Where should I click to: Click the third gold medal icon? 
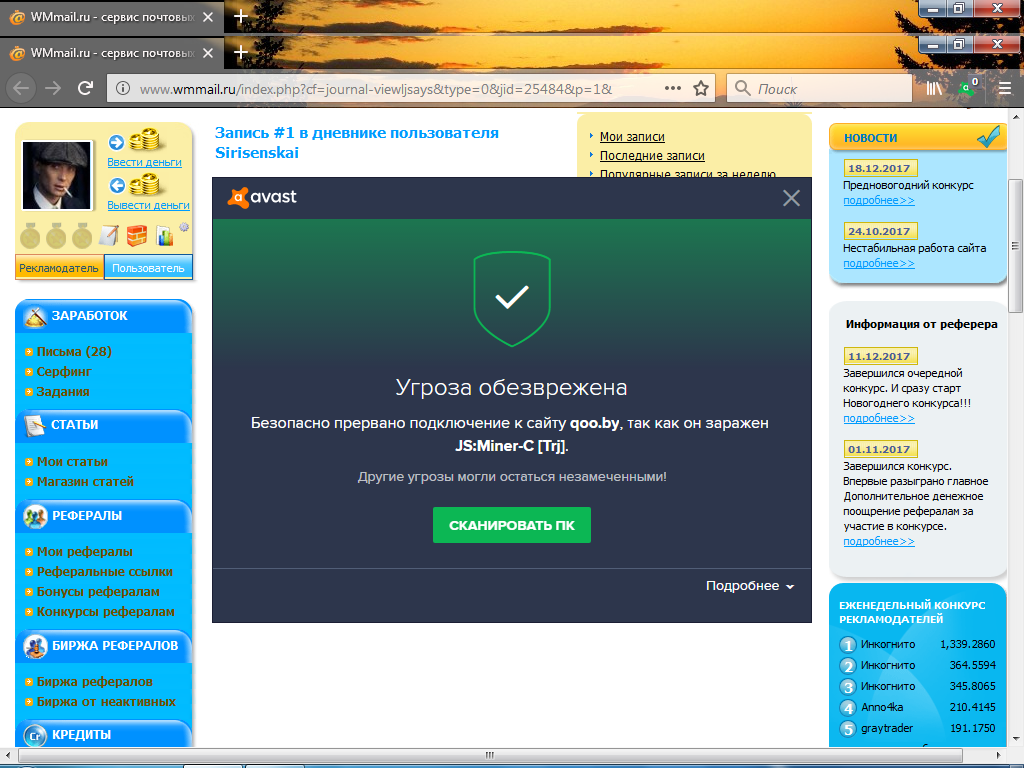tap(82, 236)
